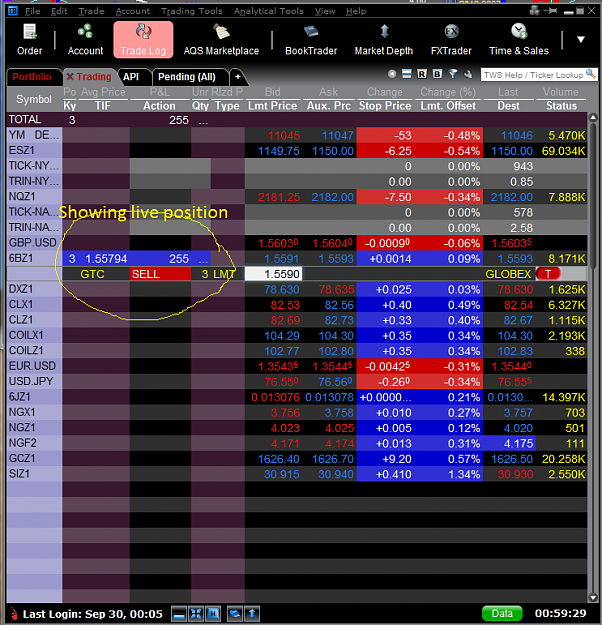Switch to the Pending (All) tab

tap(187, 77)
